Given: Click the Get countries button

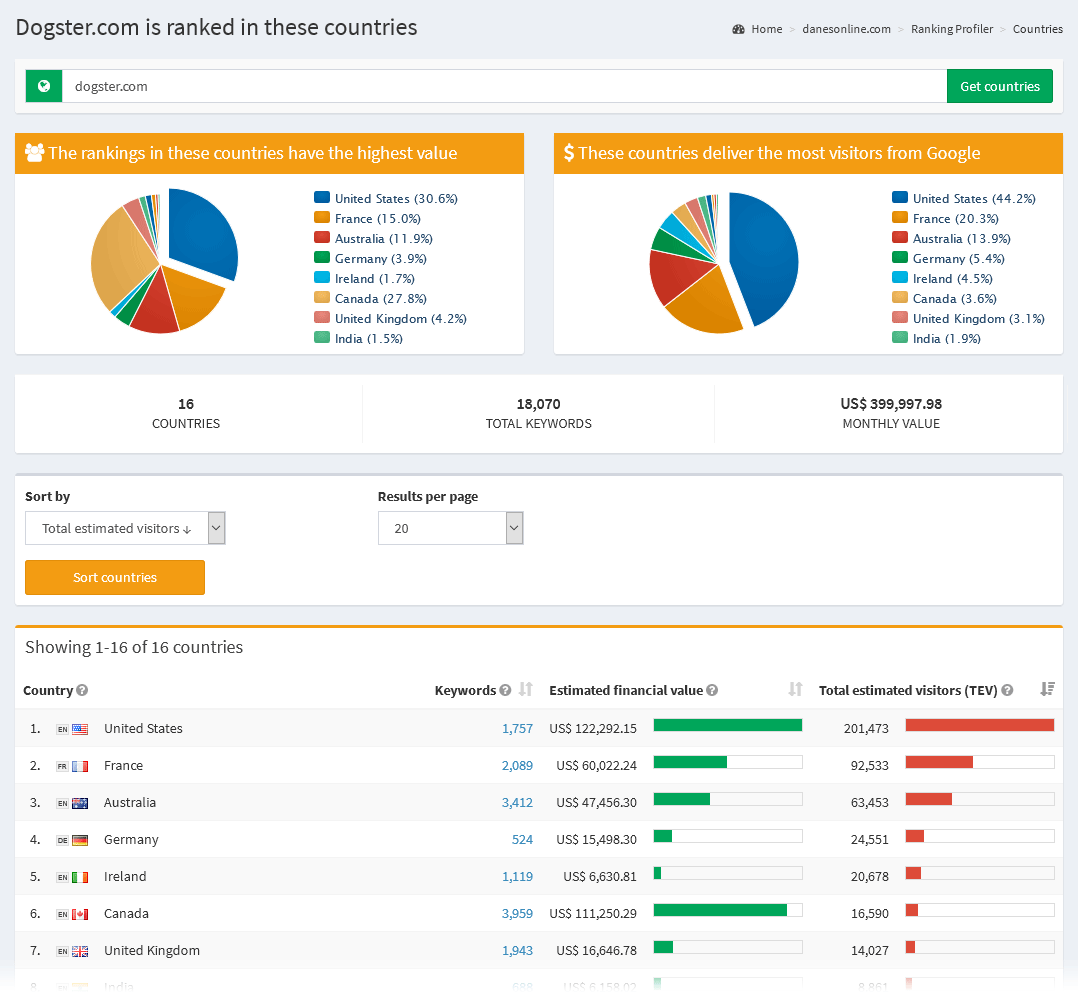Looking at the screenshot, I should [x=999, y=86].
